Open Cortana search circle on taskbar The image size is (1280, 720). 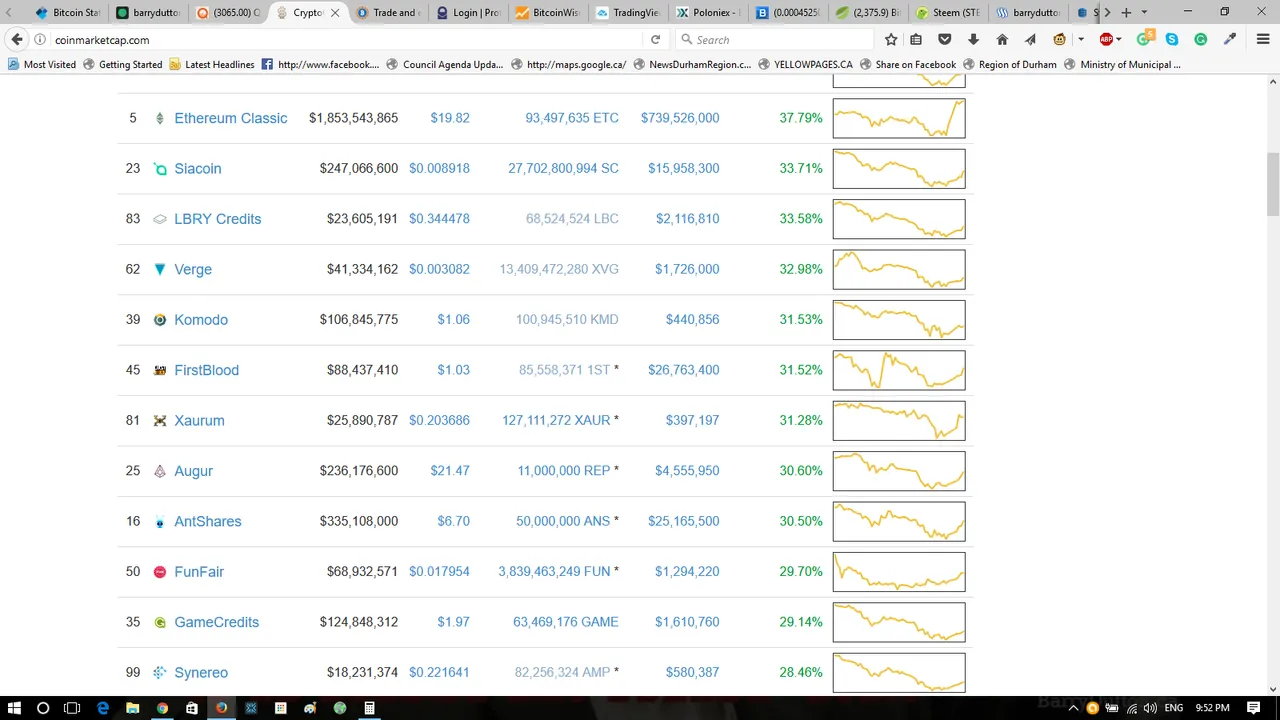click(x=43, y=708)
